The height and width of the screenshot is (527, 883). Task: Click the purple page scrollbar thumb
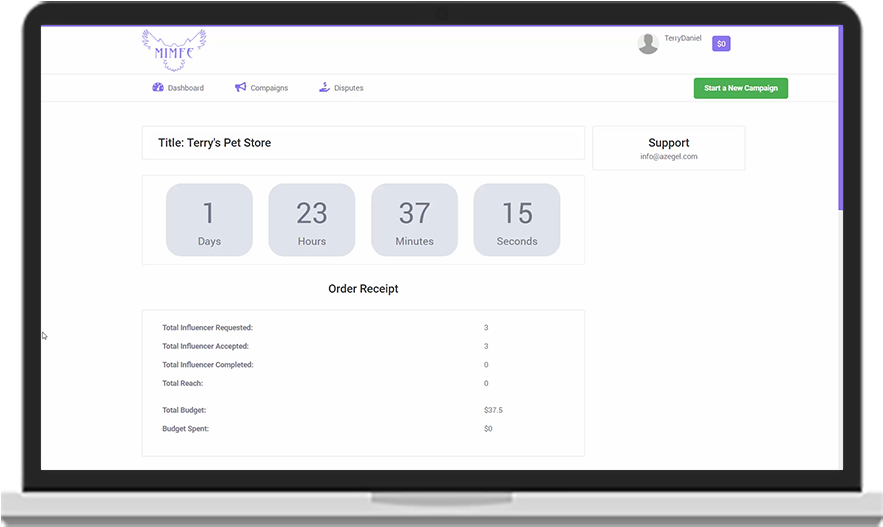point(841,118)
